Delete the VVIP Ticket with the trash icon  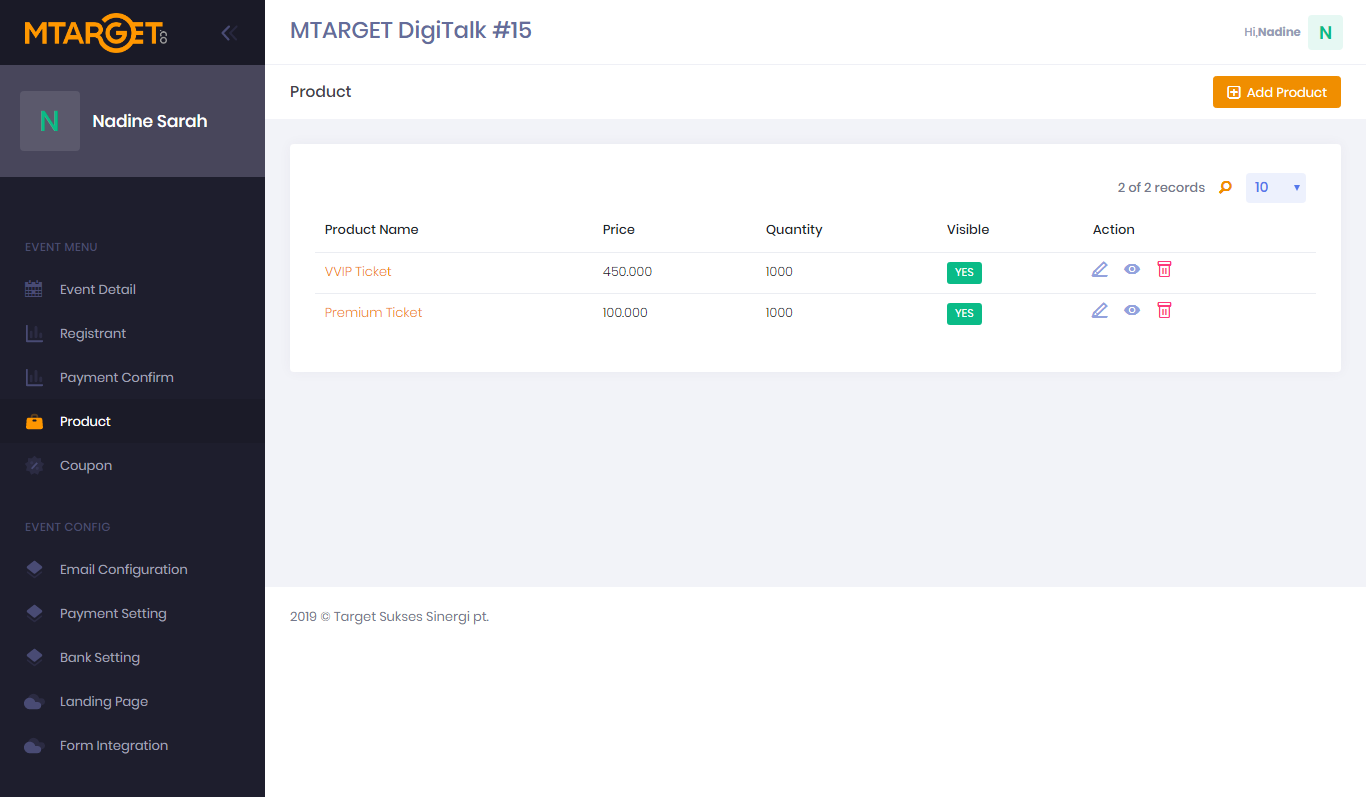tap(1164, 269)
